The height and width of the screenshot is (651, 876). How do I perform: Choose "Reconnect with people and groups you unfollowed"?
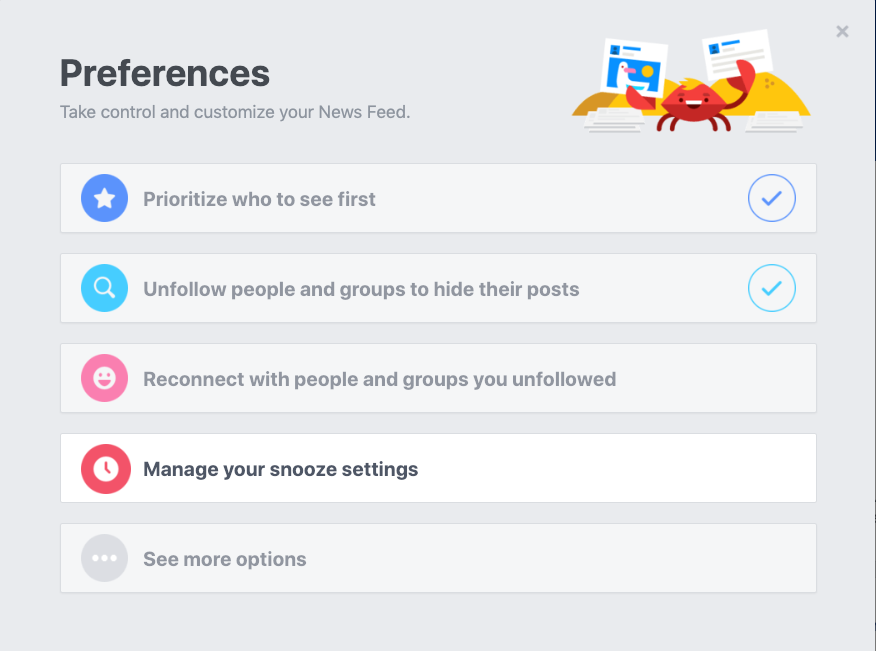(438, 378)
